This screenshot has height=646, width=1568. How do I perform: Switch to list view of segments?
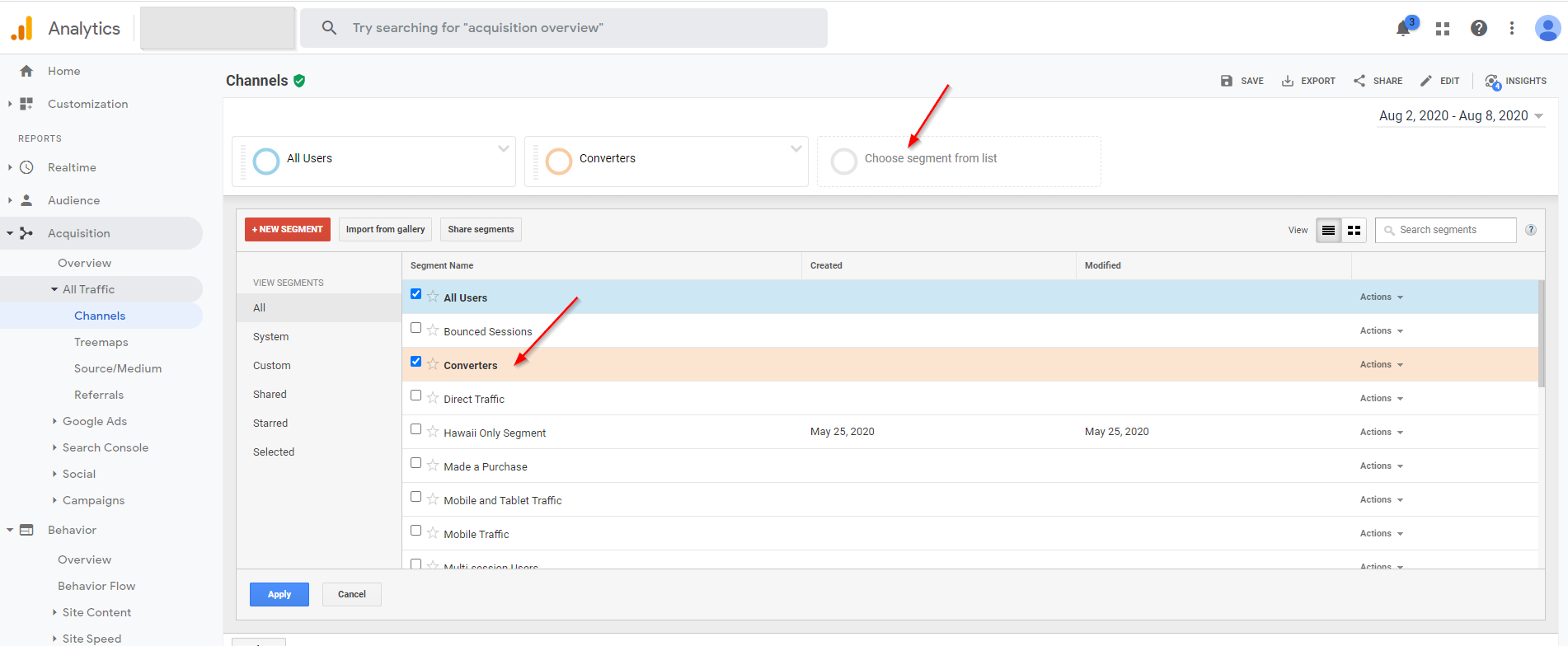pos(1328,231)
